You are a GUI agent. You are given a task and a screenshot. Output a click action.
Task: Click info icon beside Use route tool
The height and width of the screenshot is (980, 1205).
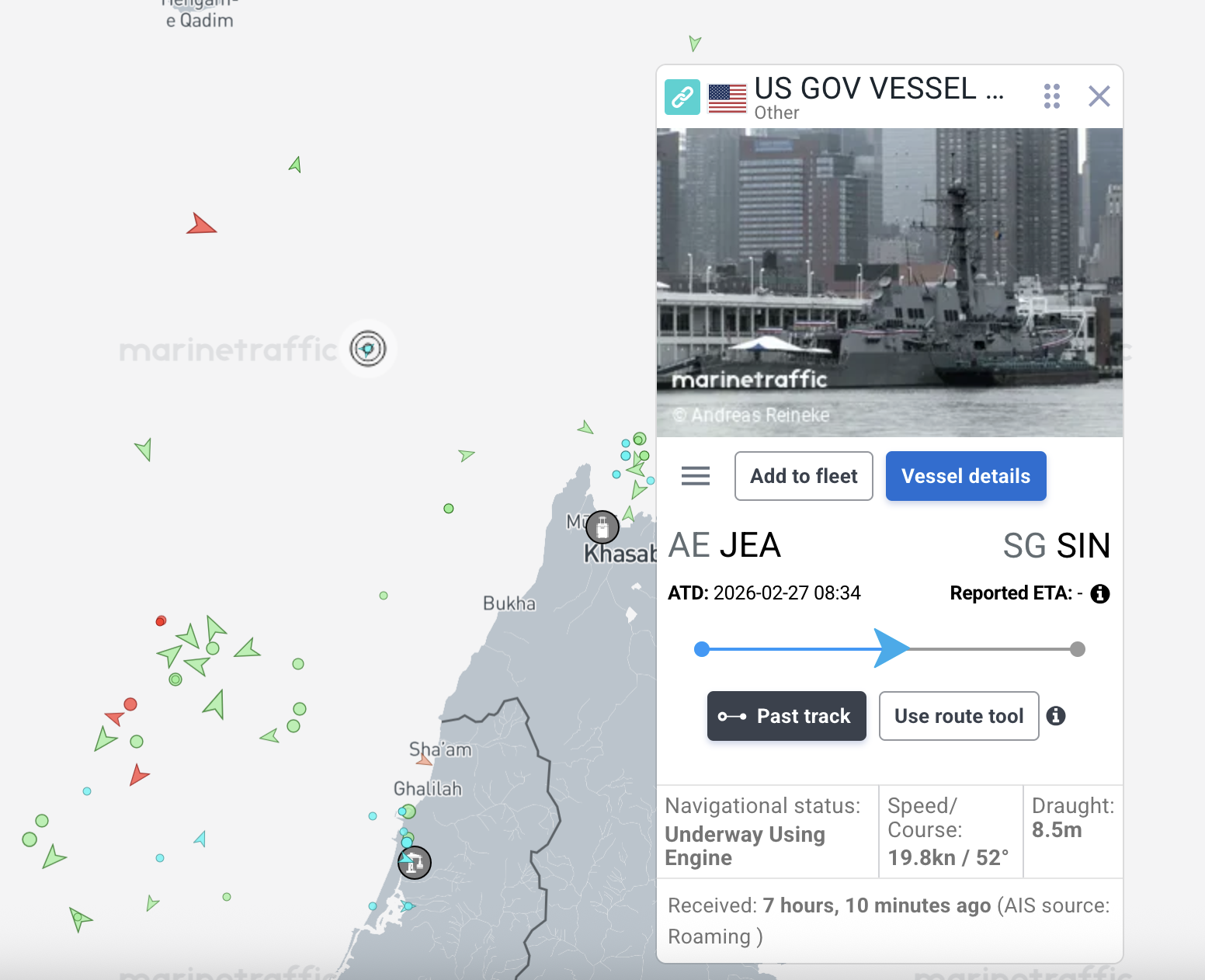coord(1056,716)
